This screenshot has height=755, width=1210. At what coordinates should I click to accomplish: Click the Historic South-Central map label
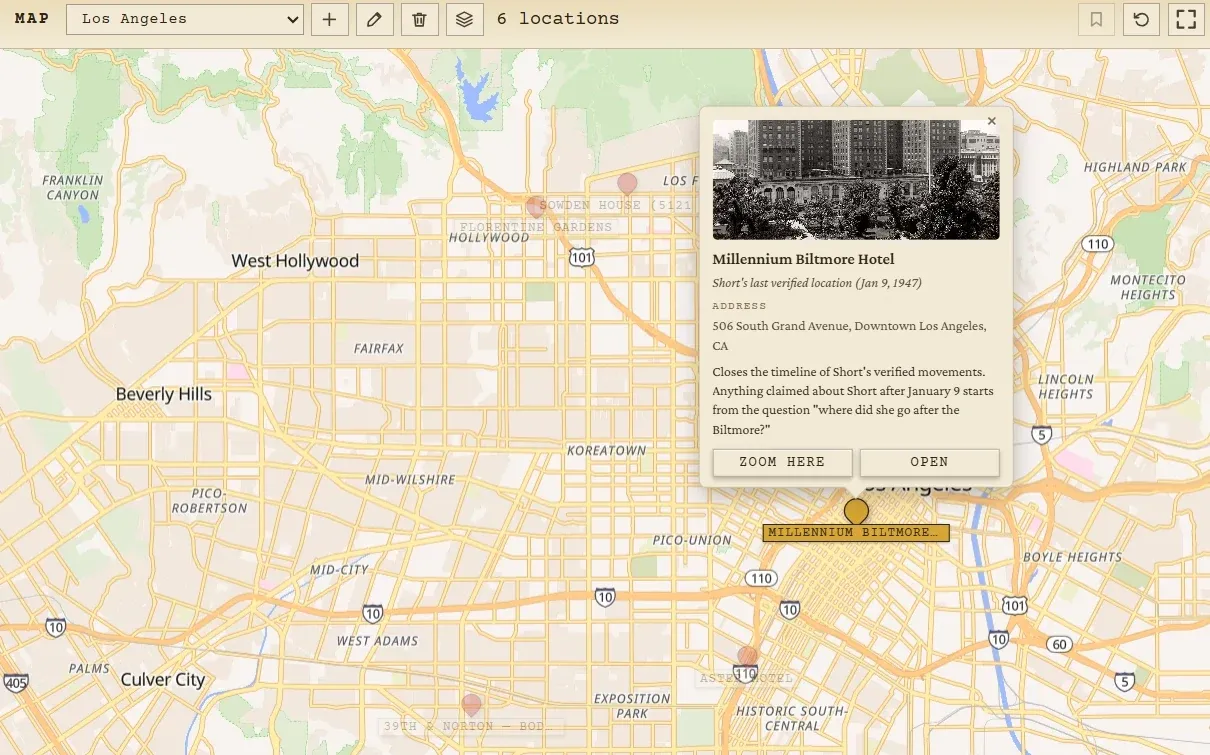tap(793, 718)
